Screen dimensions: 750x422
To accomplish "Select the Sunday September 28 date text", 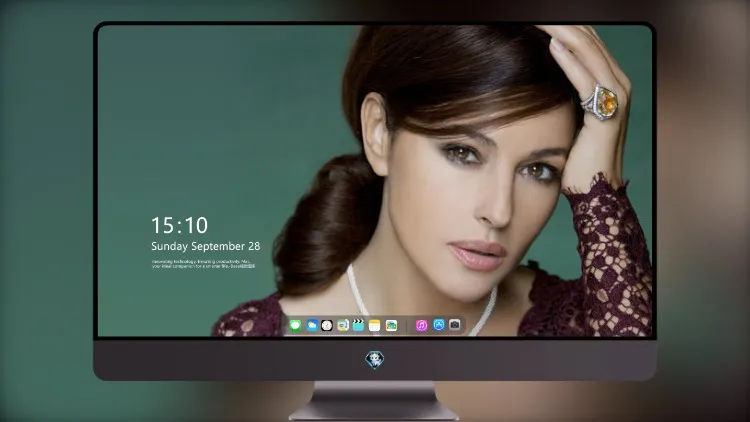I will click(x=206, y=246).
